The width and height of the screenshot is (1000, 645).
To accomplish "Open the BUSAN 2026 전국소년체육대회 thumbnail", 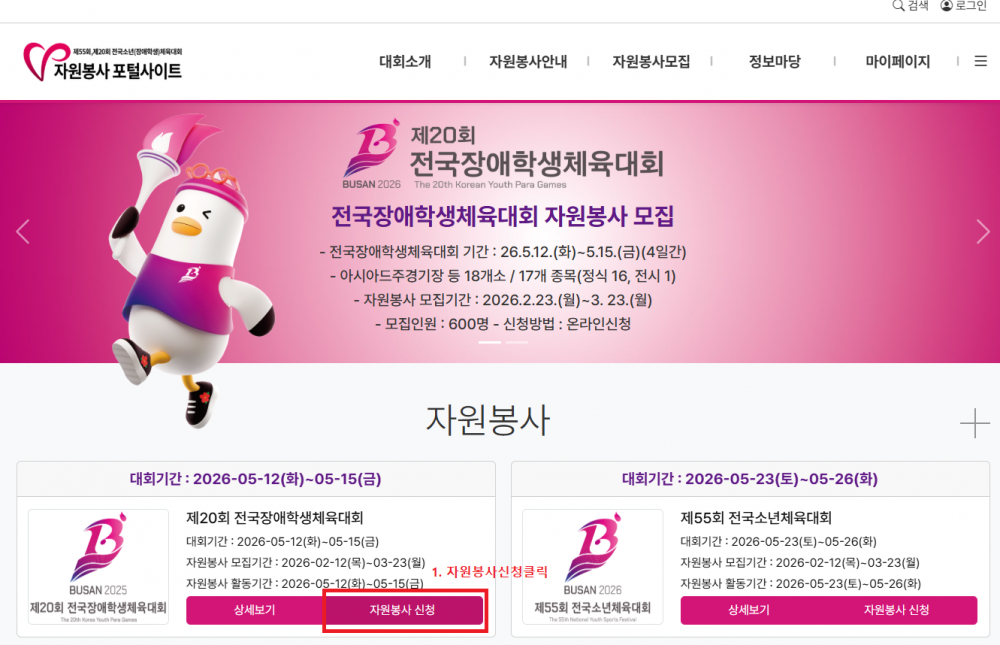I will pos(592,567).
